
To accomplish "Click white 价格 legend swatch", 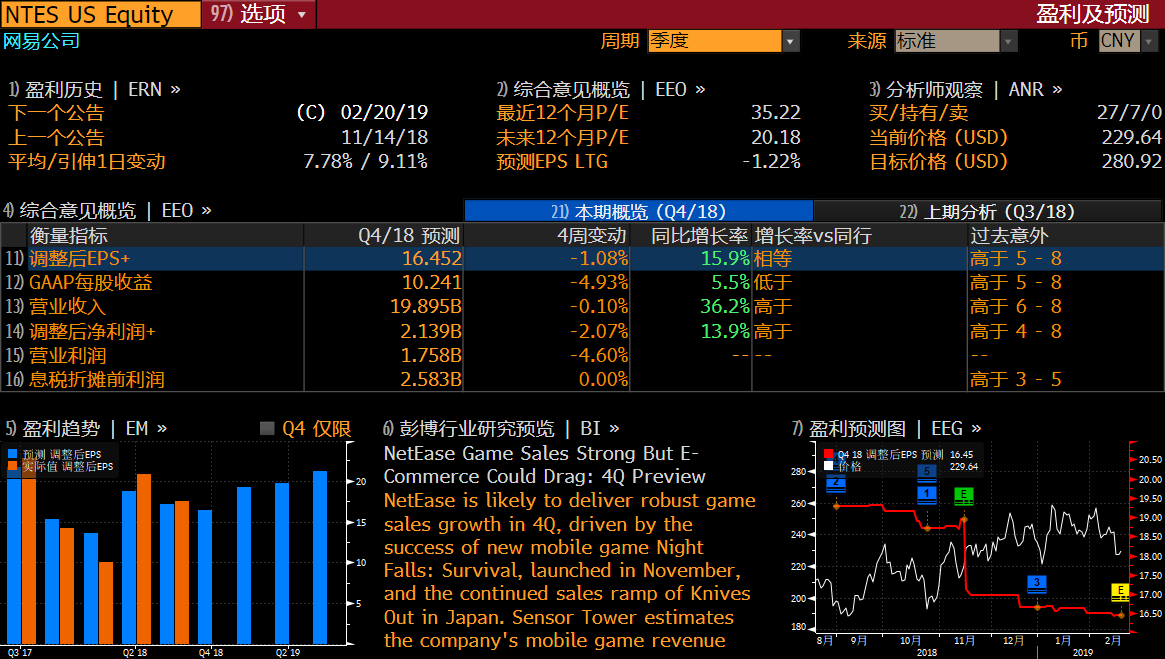I will (828, 466).
